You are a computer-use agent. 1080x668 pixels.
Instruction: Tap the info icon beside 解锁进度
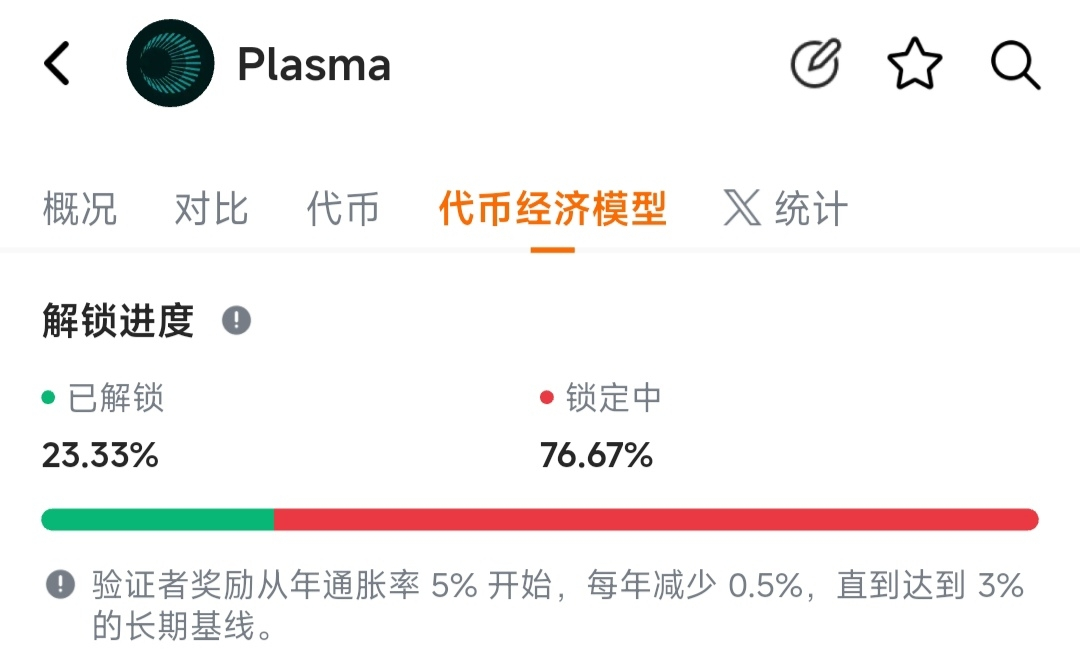pyautogui.click(x=236, y=321)
